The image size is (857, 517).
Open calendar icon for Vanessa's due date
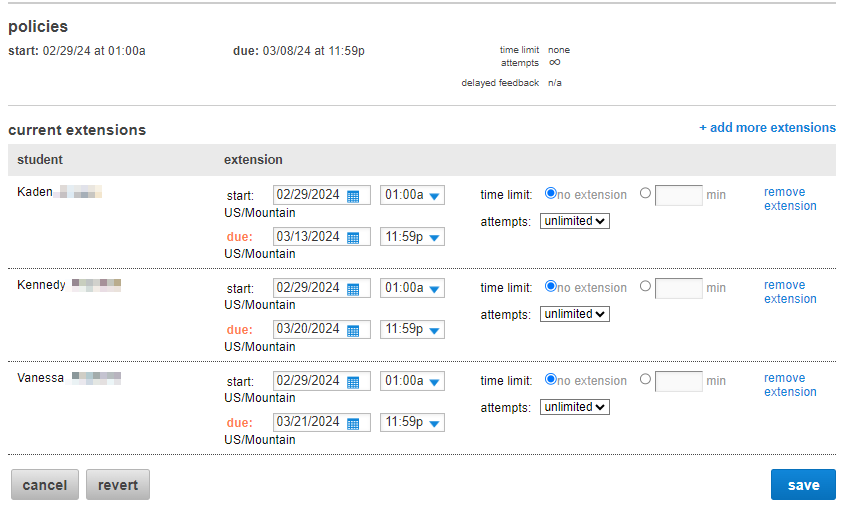pyautogui.click(x=353, y=423)
